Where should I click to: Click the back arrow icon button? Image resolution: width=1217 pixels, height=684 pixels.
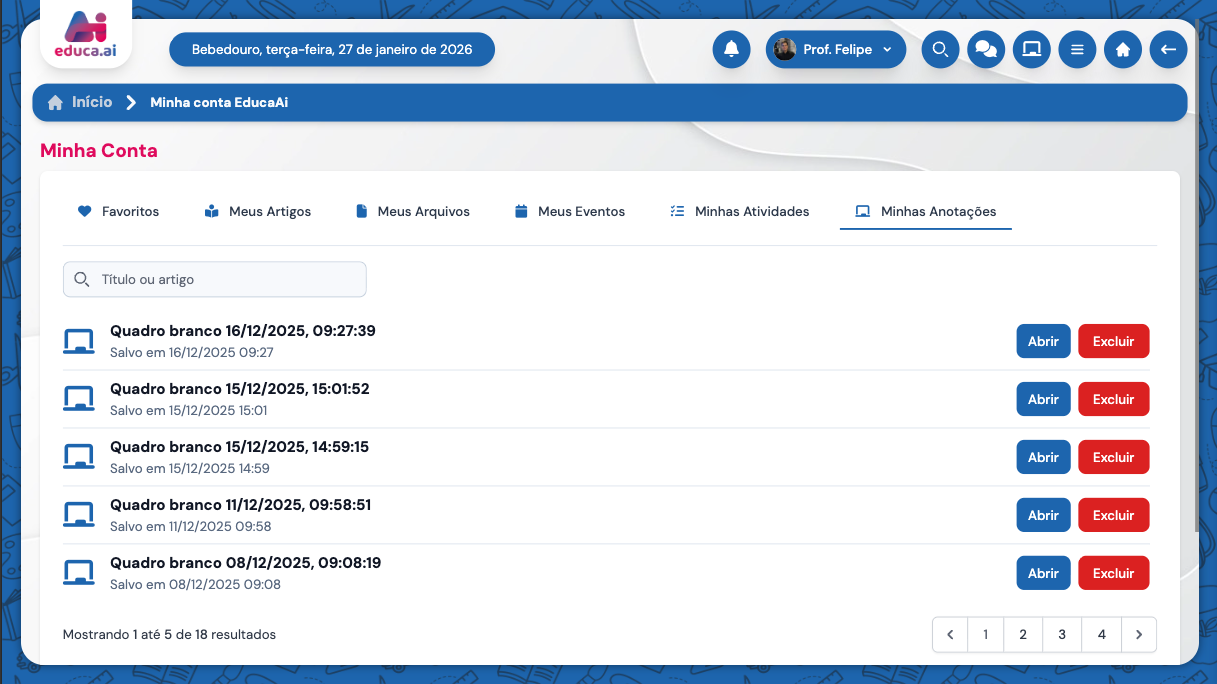click(1168, 49)
